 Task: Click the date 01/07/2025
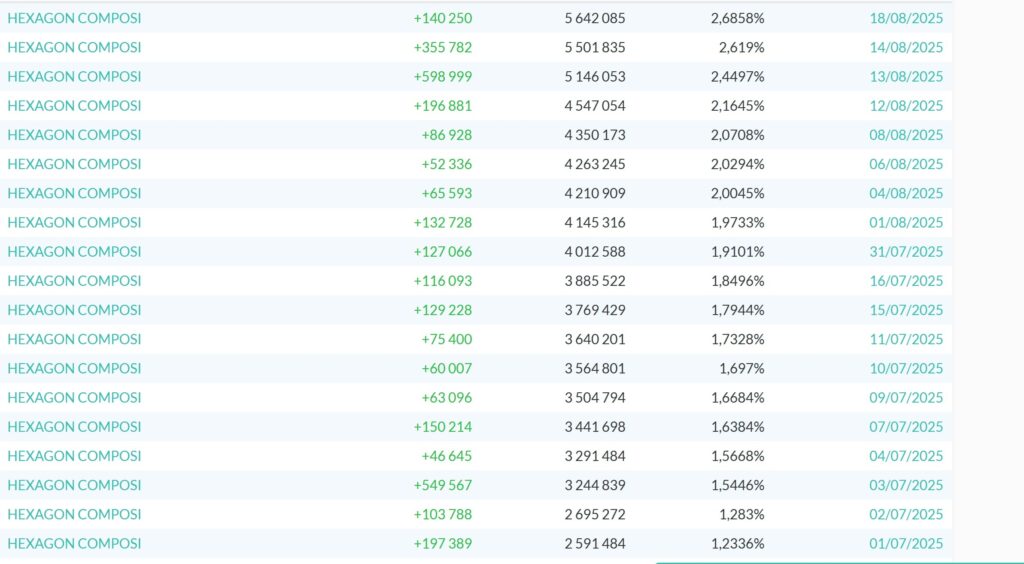pyautogui.click(x=906, y=543)
